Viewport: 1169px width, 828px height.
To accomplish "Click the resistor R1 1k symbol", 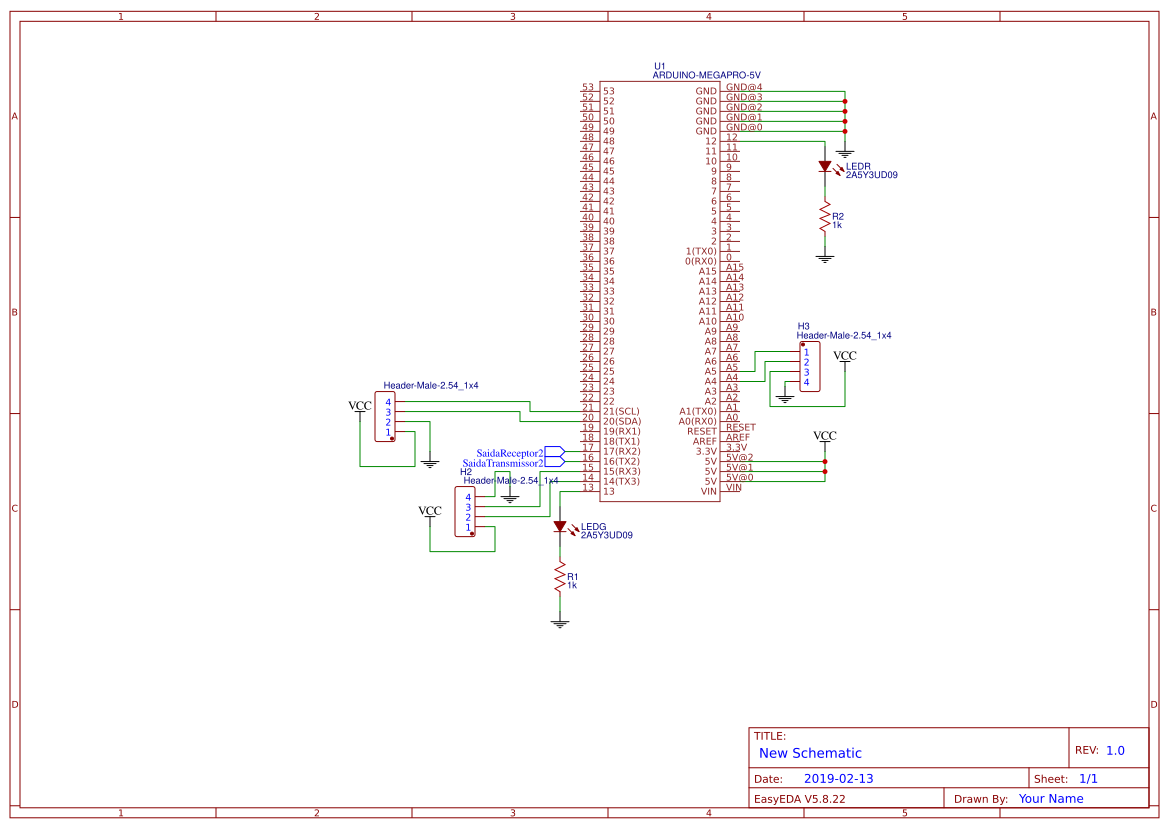I will pos(558,578).
